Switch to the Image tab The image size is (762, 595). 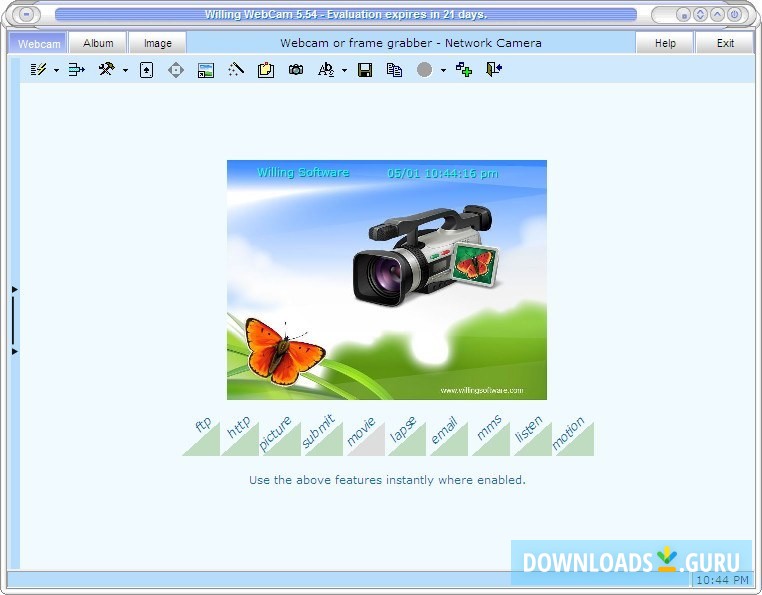pyautogui.click(x=157, y=43)
